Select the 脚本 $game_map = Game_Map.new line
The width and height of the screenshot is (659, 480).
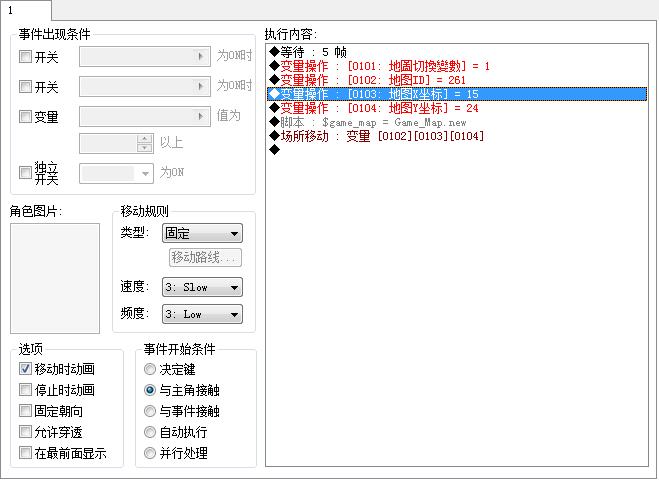click(x=457, y=122)
